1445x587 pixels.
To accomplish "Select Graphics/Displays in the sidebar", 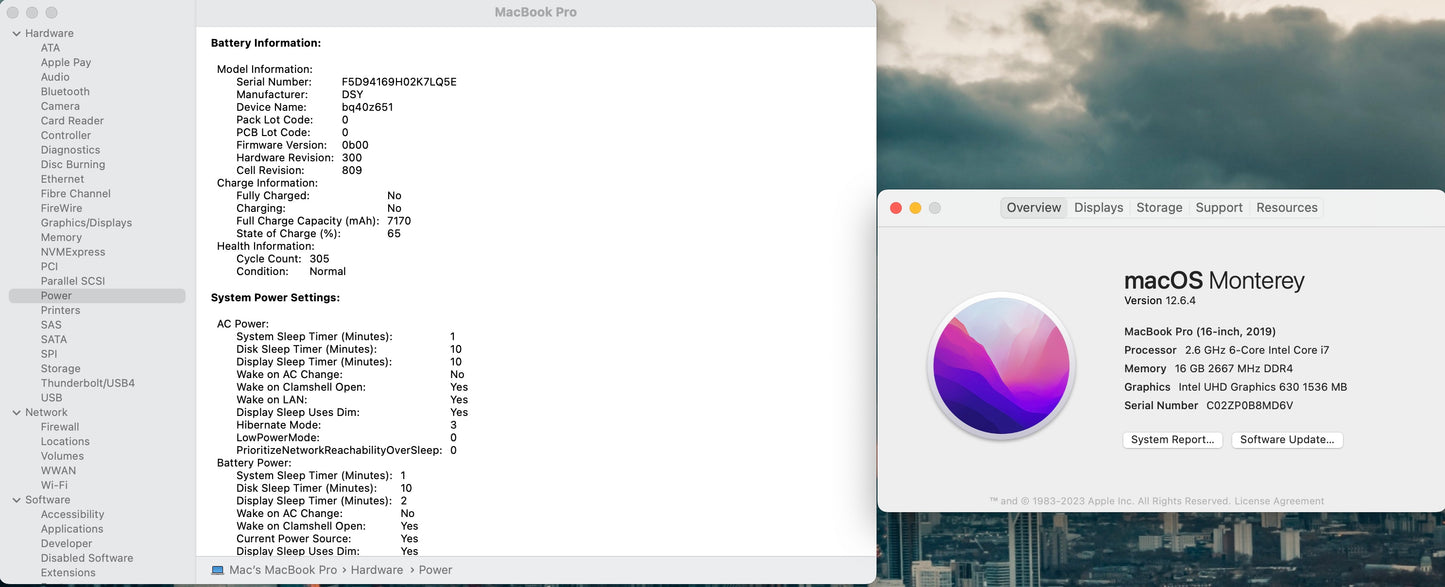I will [x=86, y=223].
